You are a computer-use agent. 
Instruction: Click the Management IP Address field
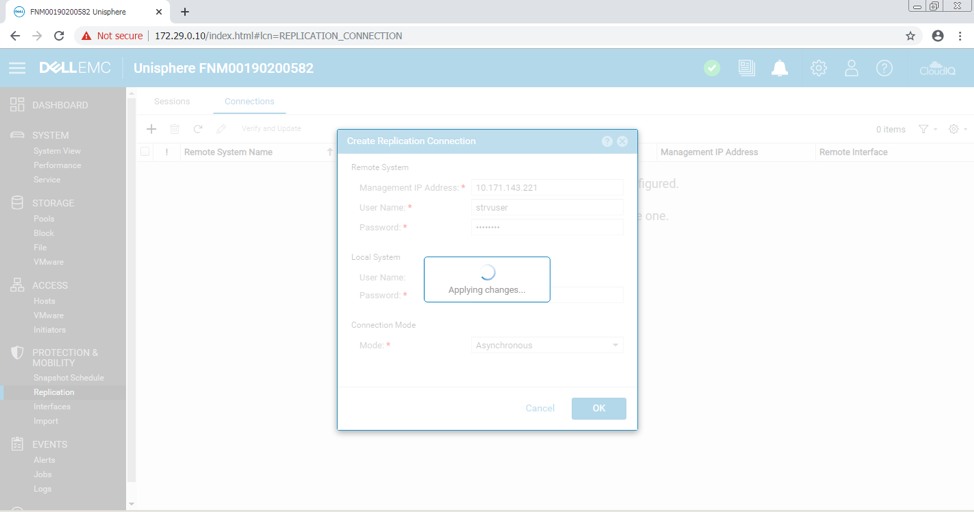(547, 188)
